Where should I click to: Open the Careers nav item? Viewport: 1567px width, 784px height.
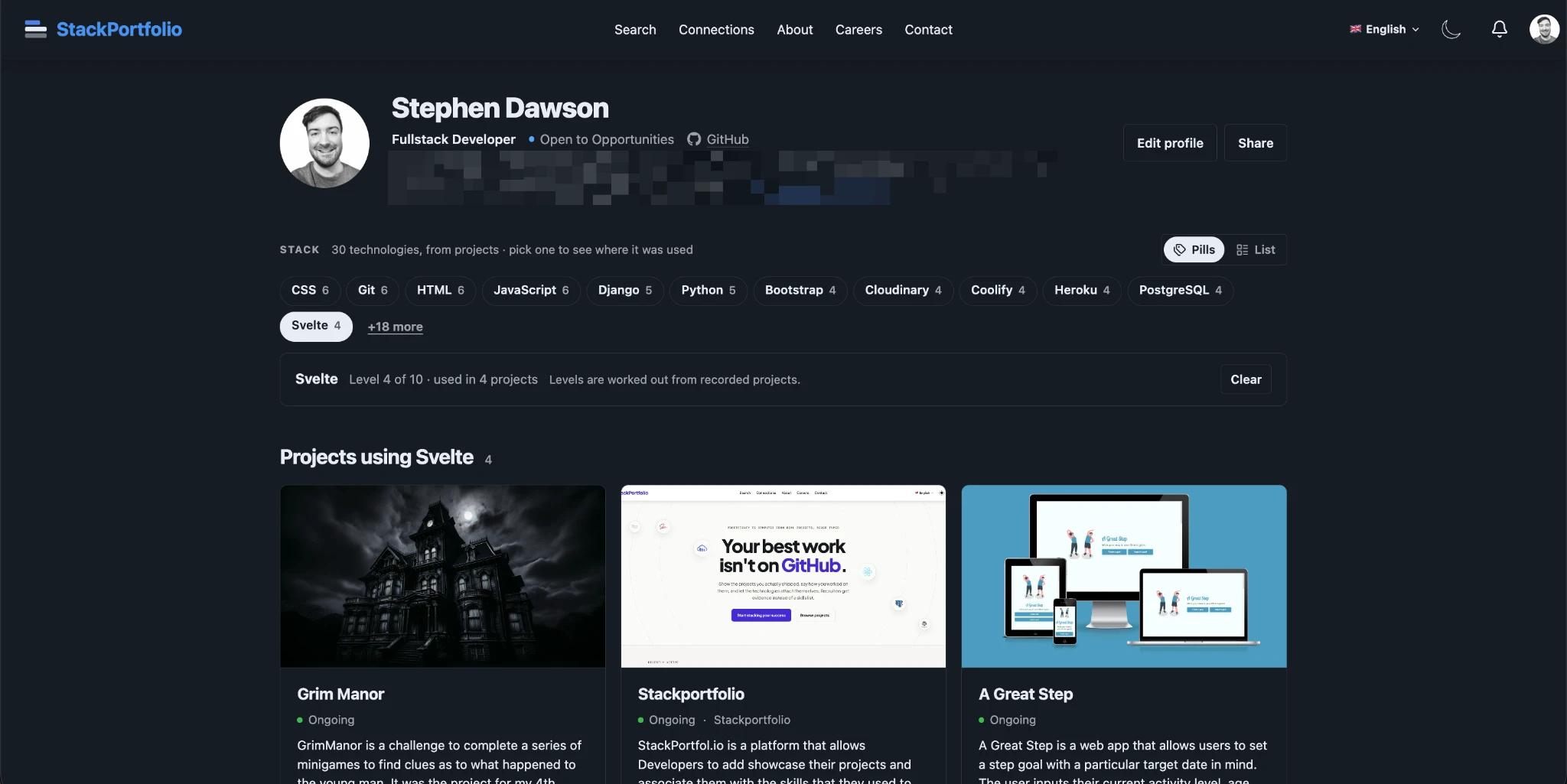pyautogui.click(x=858, y=29)
